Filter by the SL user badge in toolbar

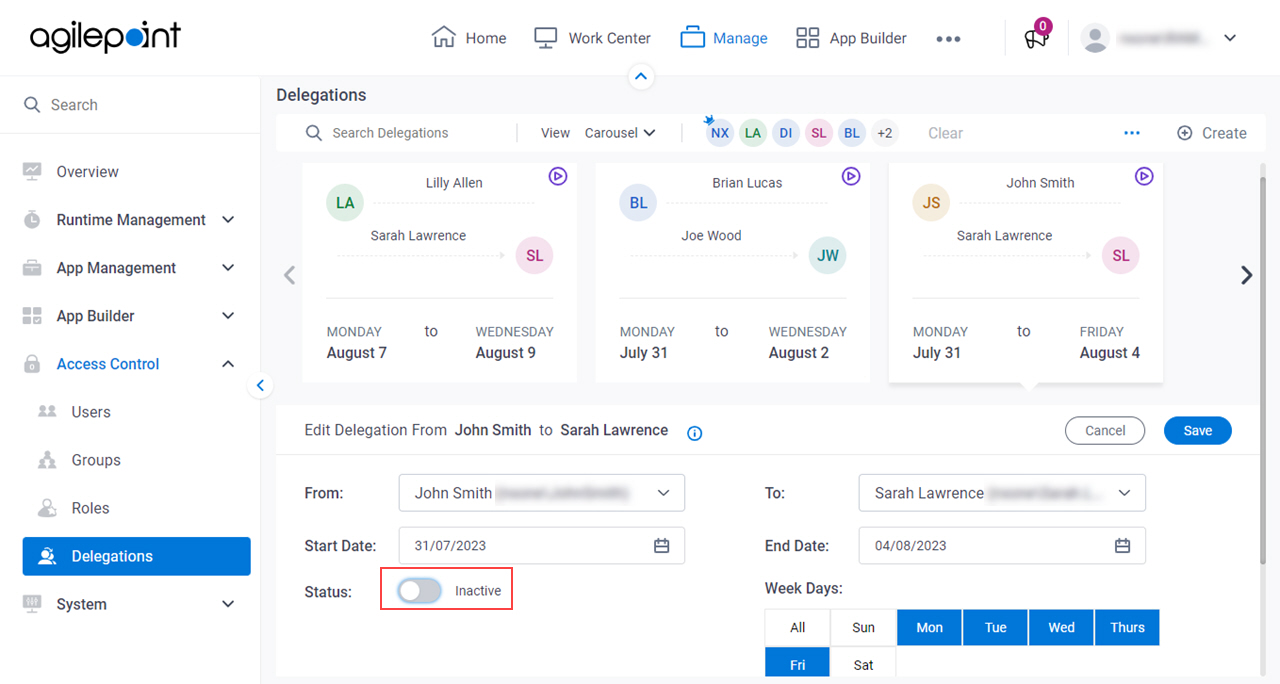pyautogui.click(x=819, y=133)
